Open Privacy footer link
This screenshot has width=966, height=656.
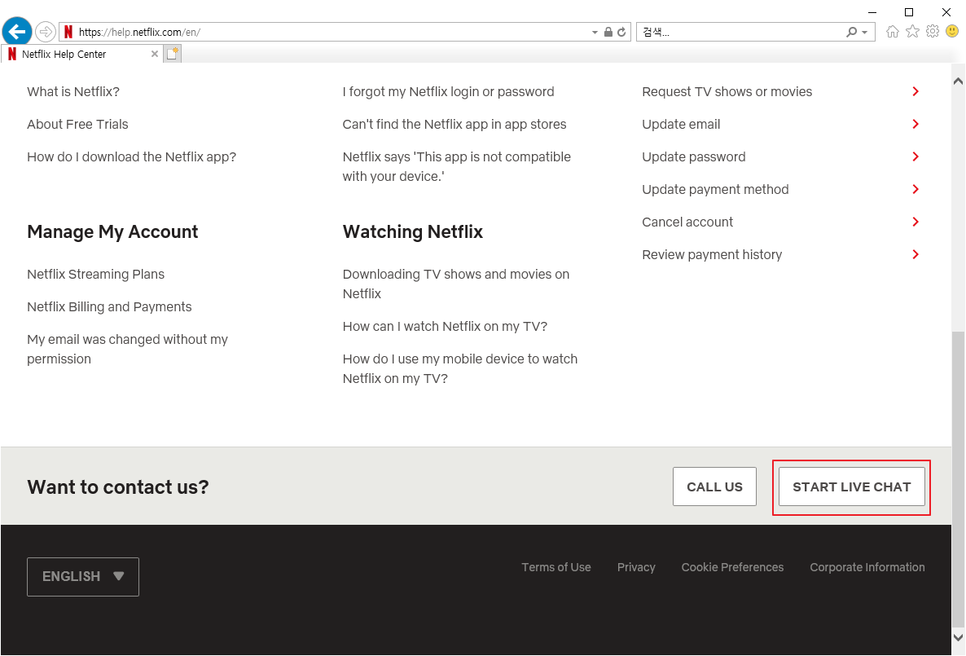[636, 567]
